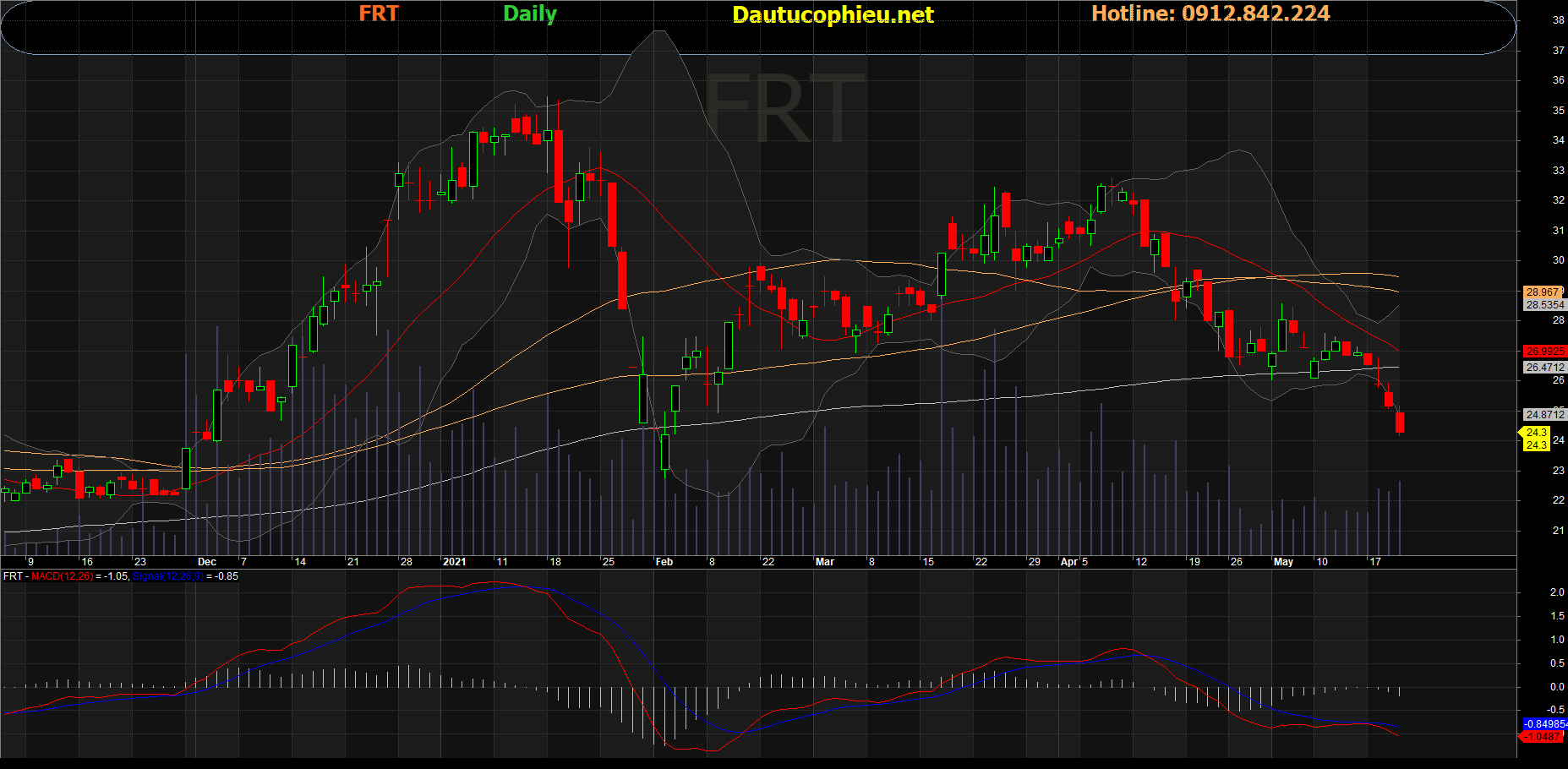This screenshot has width=1568, height=769.
Task: Click the Hotline 0912.842.224 text
Action: [1210, 14]
